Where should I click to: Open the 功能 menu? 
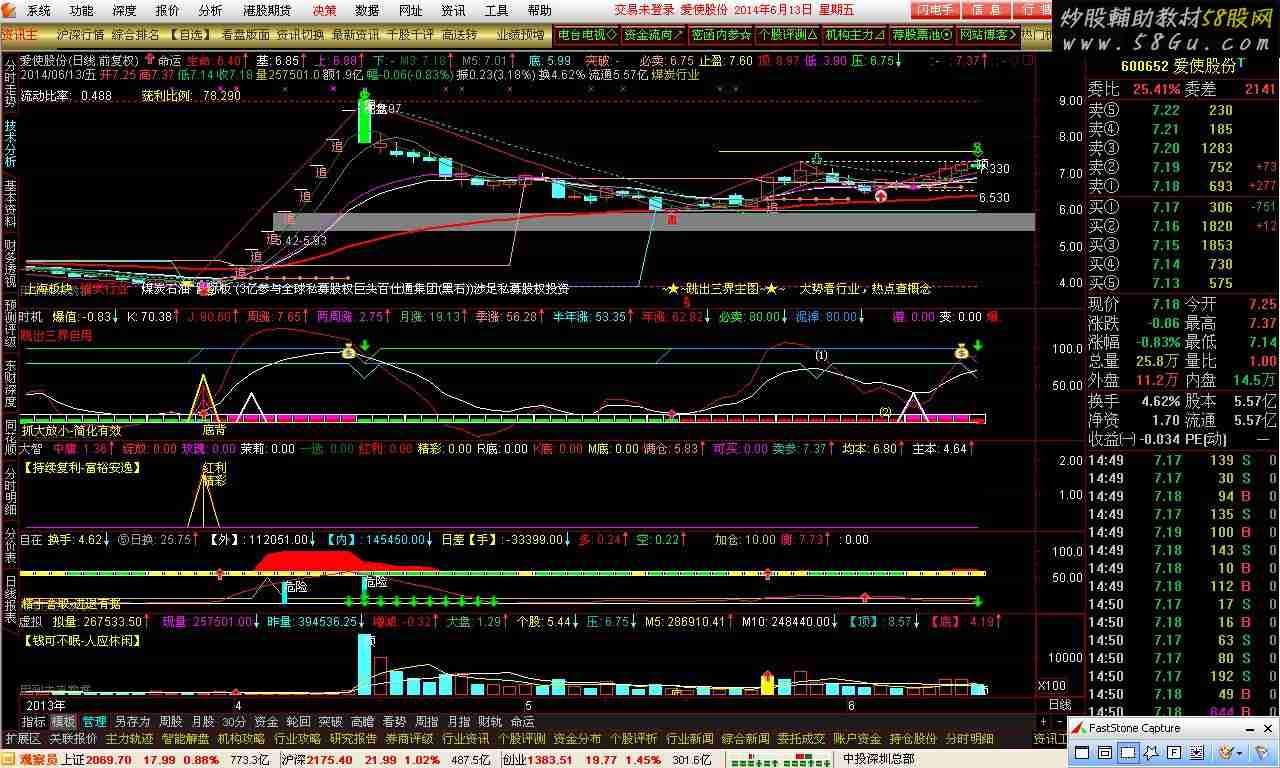click(x=82, y=10)
